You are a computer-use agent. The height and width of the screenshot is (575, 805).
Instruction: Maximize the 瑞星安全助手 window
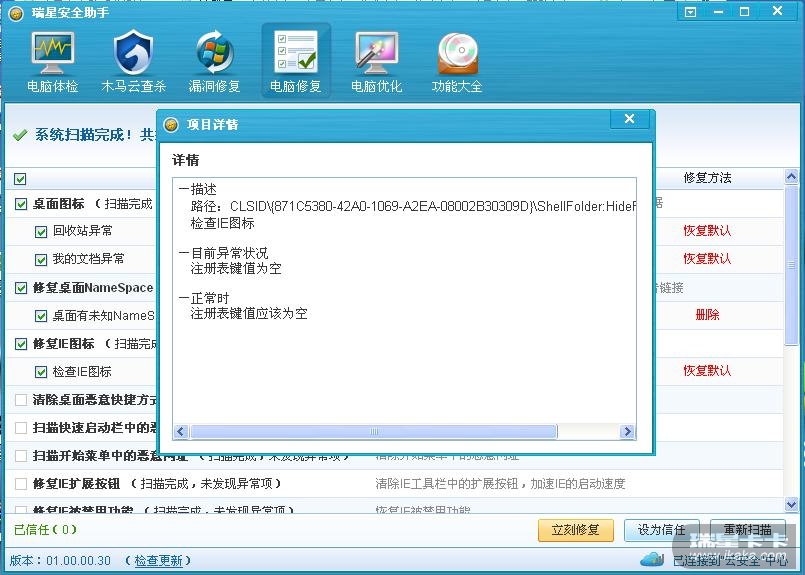[x=744, y=12]
